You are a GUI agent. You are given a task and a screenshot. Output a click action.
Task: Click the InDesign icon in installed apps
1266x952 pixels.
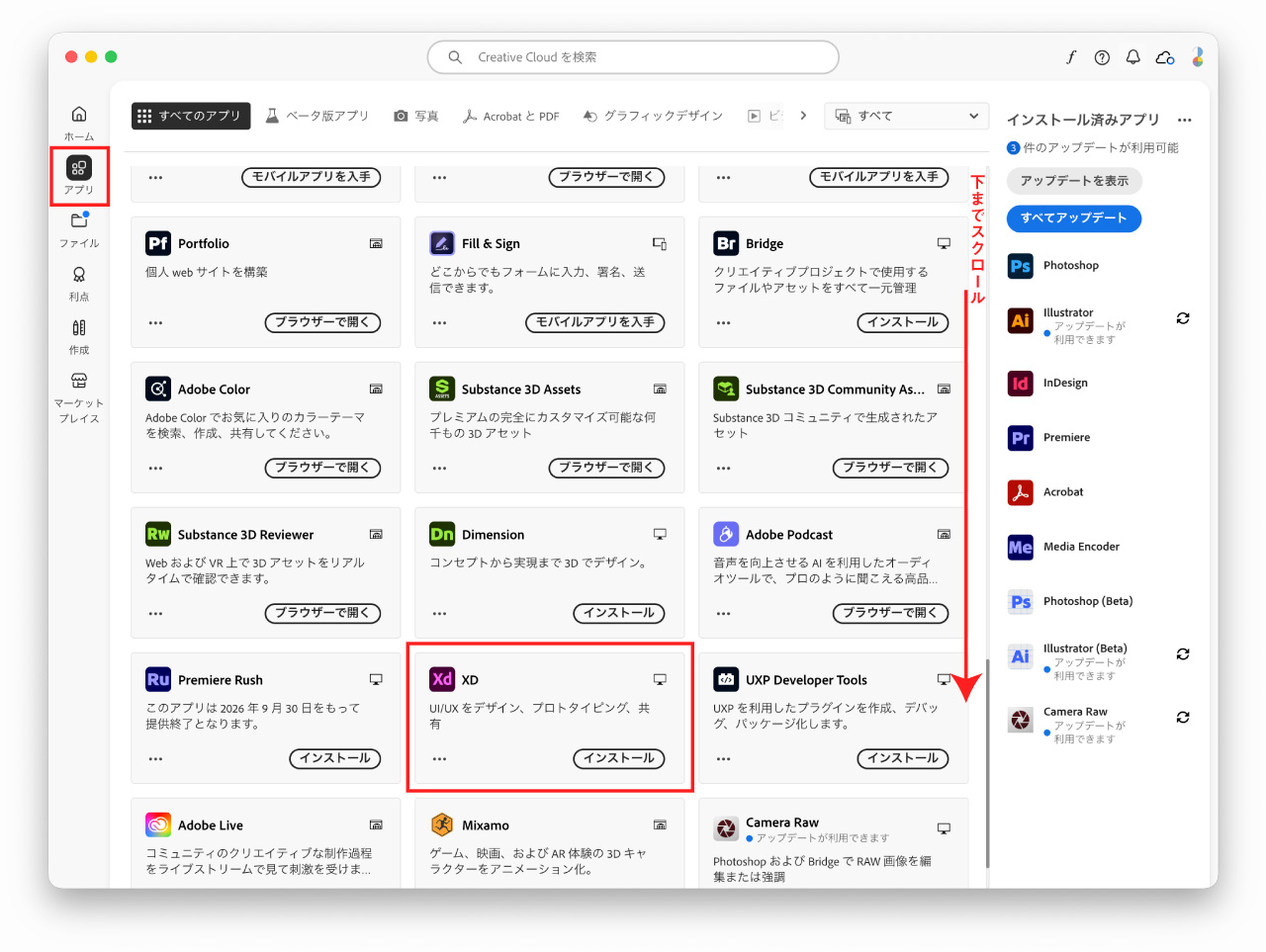coord(1021,384)
